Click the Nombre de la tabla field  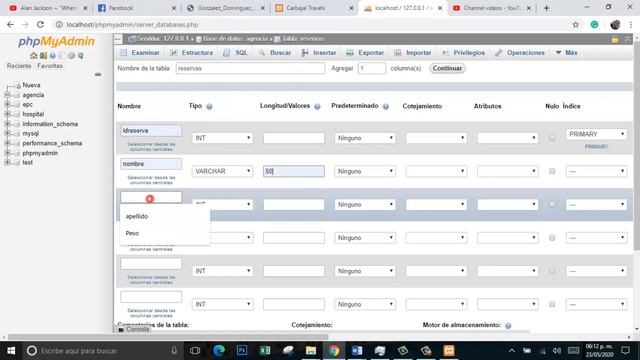click(x=251, y=68)
